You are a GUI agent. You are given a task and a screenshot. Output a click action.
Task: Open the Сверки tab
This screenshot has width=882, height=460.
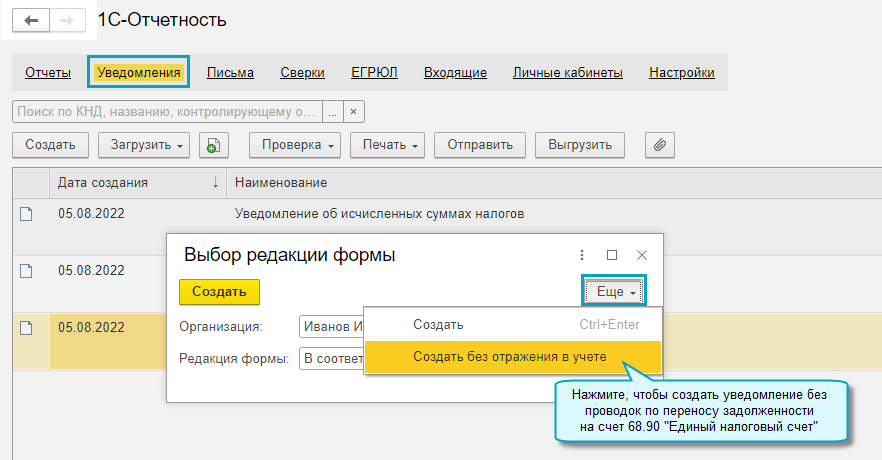click(302, 72)
